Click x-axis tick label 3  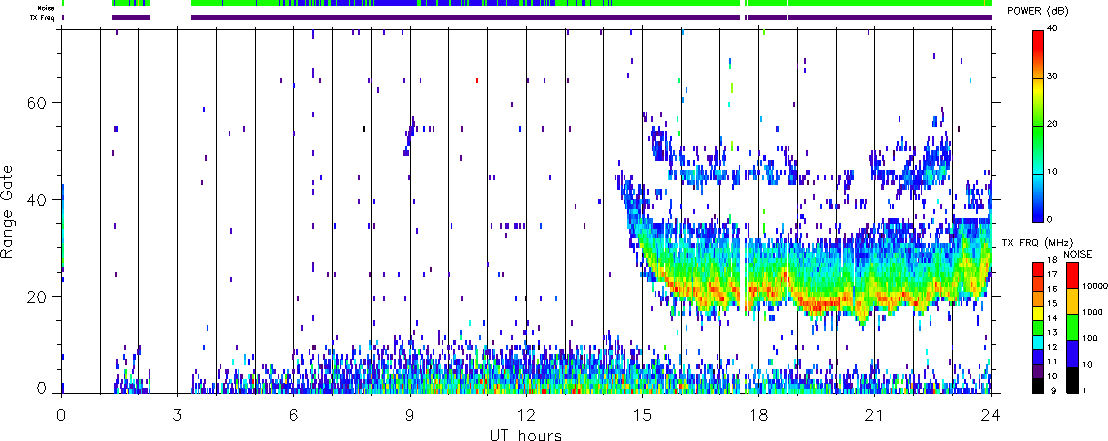tap(177, 414)
